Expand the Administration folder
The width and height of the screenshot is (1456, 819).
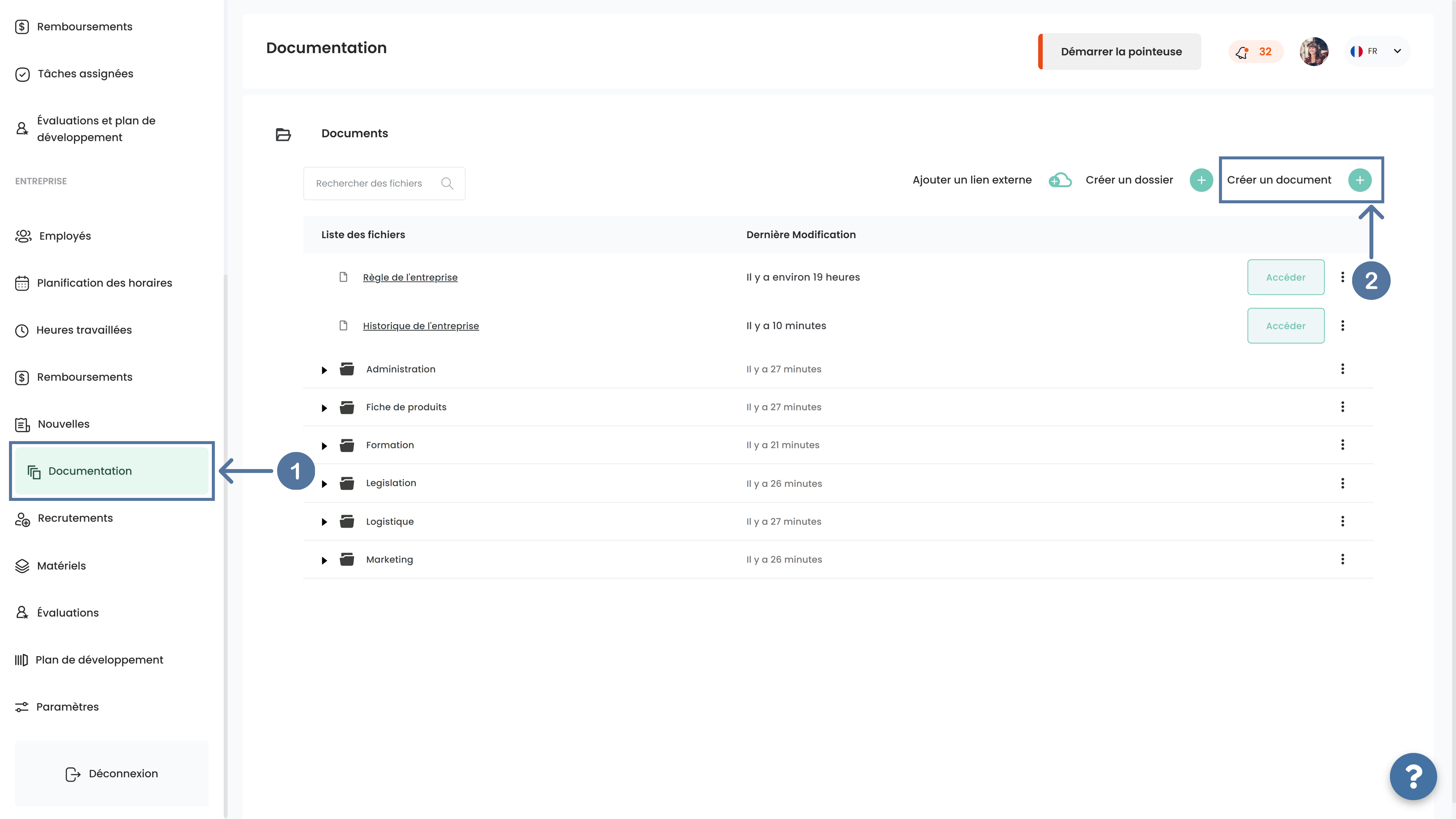(x=324, y=370)
